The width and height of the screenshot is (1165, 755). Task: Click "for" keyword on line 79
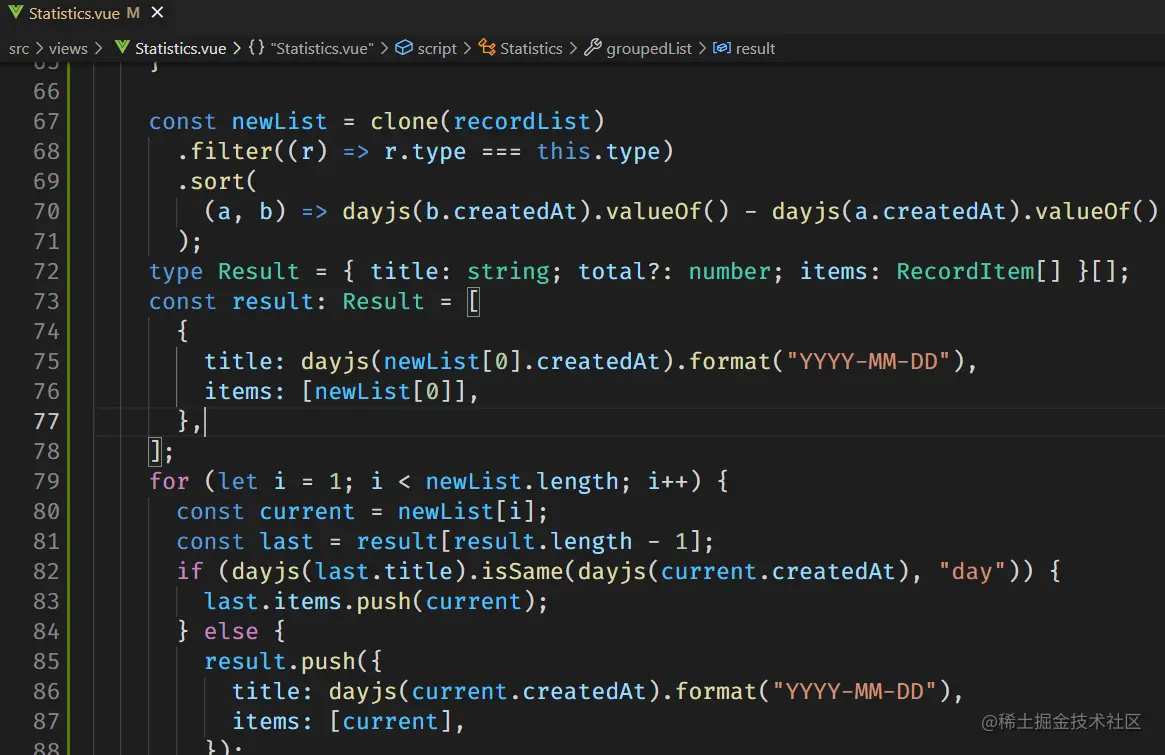coord(169,481)
